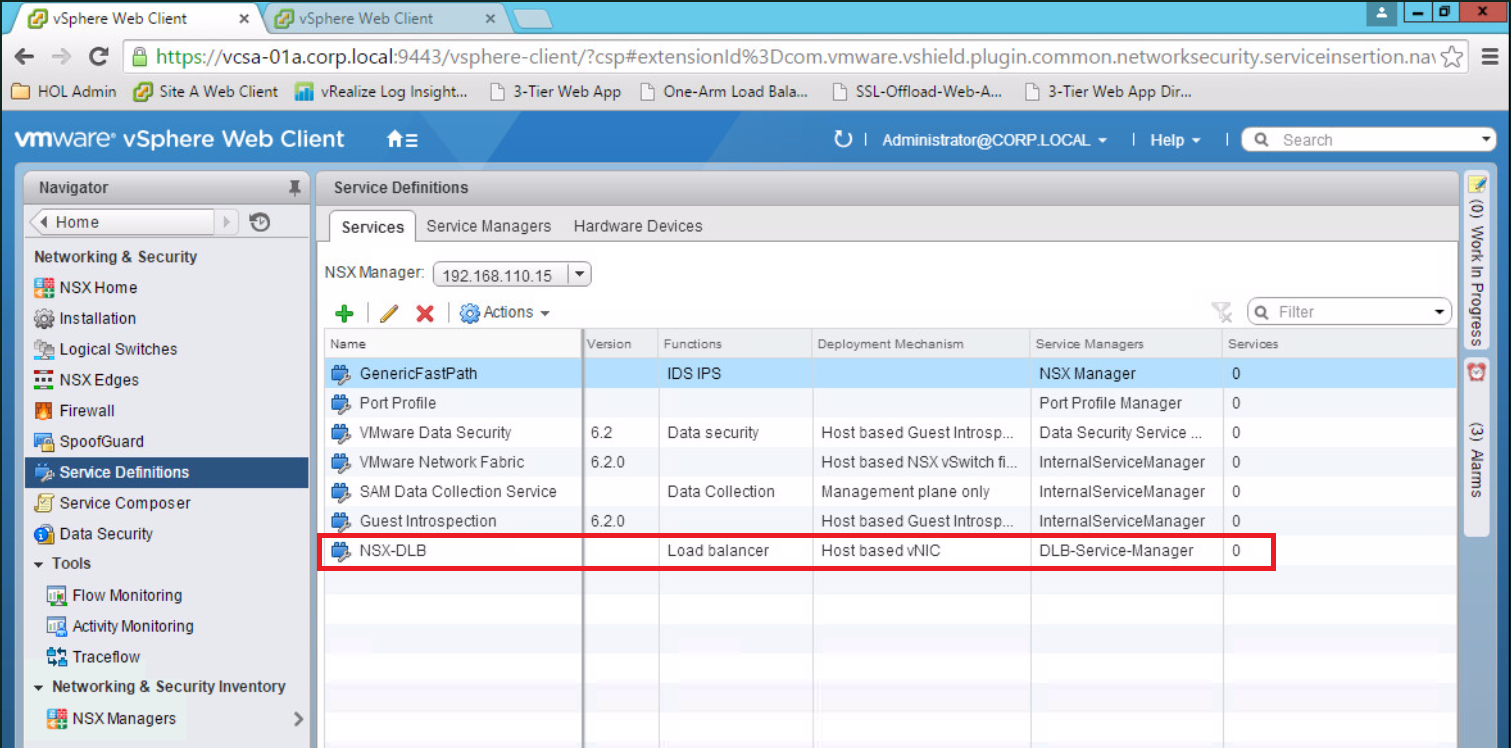Click the NSX Edges icon
The height and width of the screenshot is (748, 1511).
pos(44,380)
